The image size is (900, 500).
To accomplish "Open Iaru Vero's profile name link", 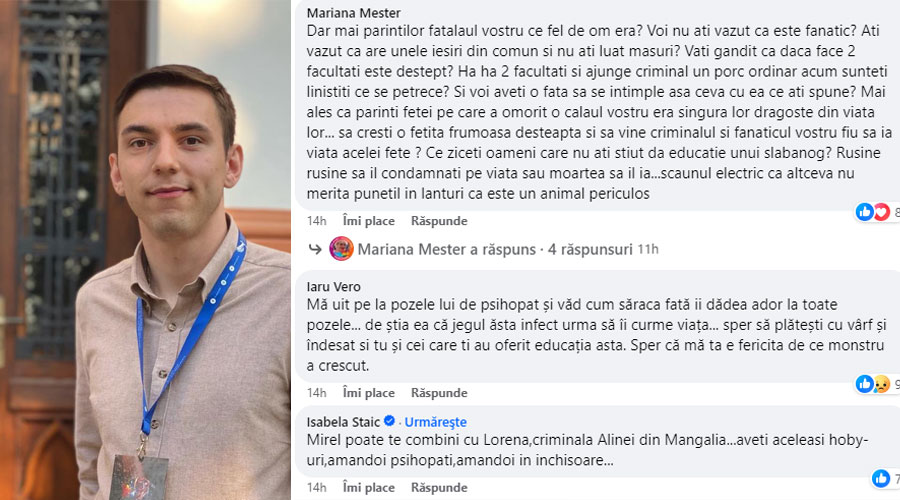I will (x=333, y=286).
